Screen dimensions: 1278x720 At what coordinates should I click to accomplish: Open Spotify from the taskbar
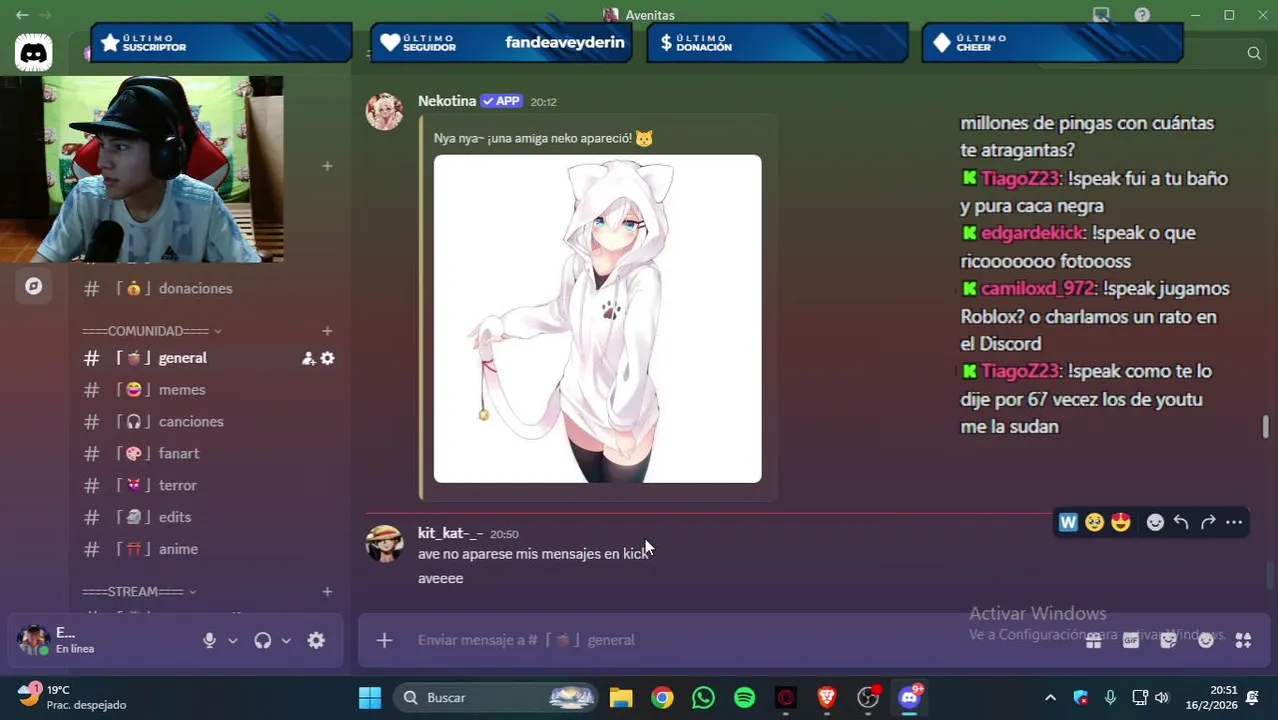pos(745,698)
